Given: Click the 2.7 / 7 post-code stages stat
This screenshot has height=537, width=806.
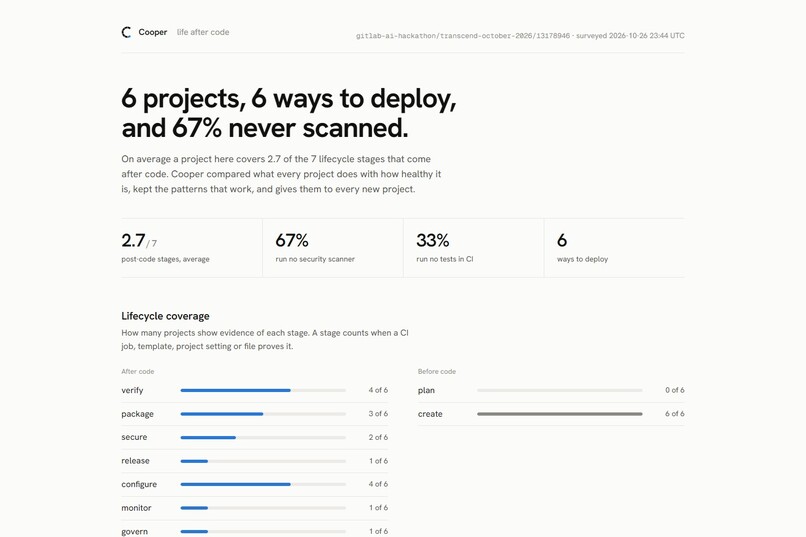Looking at the screenshot, I should point(166,248).
